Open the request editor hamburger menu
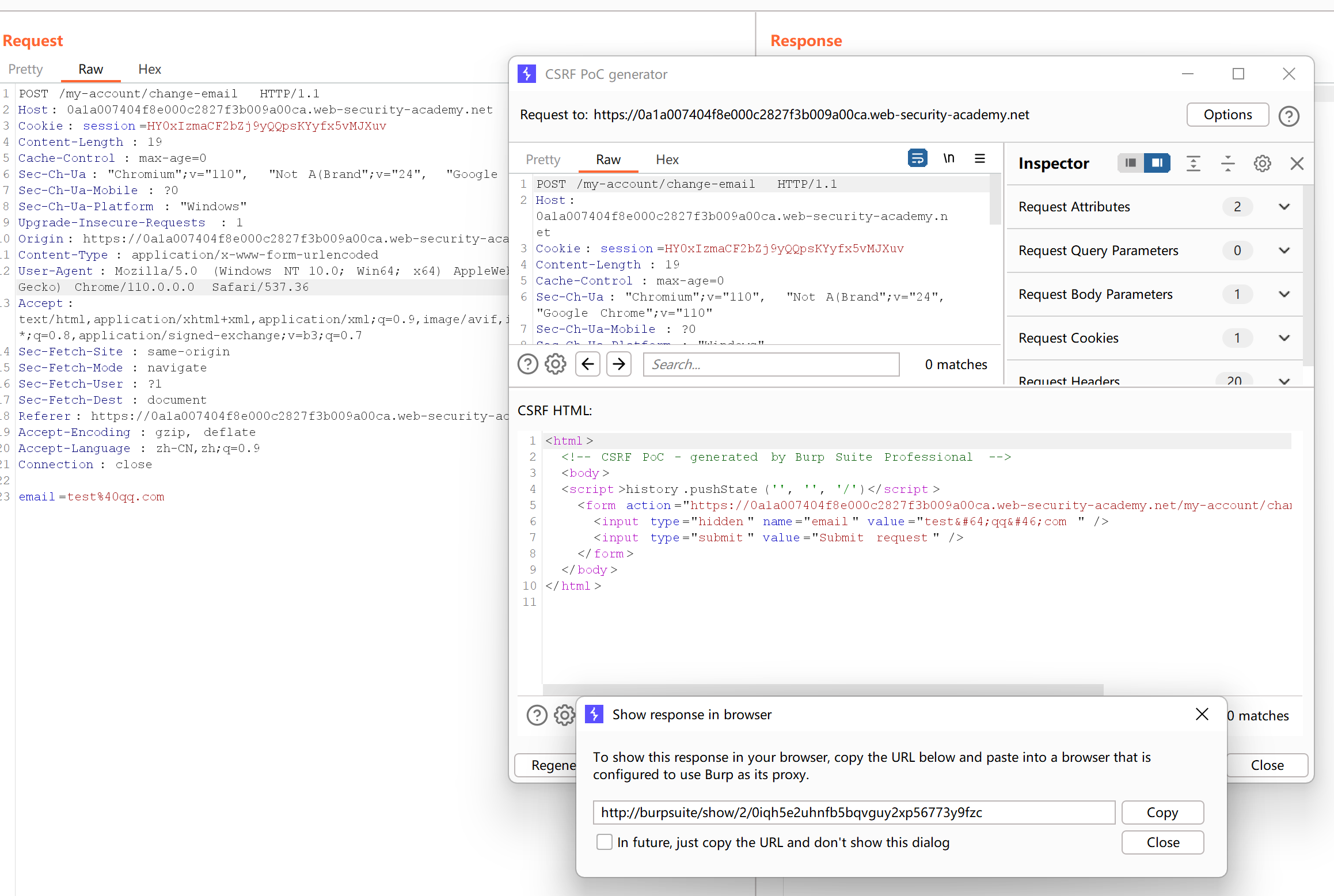Viewport: 1334px width, 896px height. (x=979, y=158)
